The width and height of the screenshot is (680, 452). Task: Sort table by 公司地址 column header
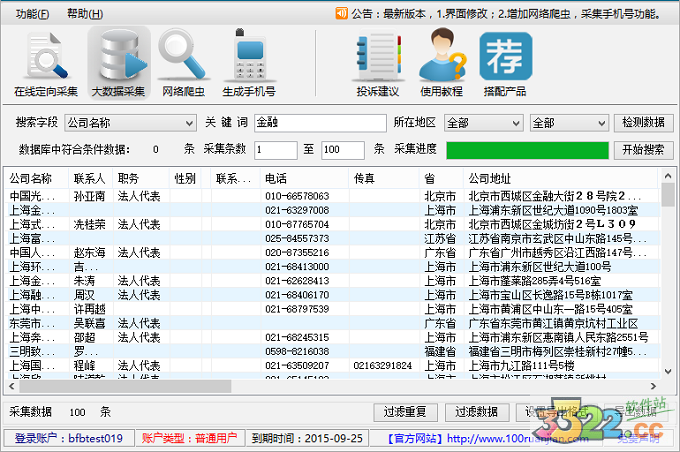tap(560, 178)
